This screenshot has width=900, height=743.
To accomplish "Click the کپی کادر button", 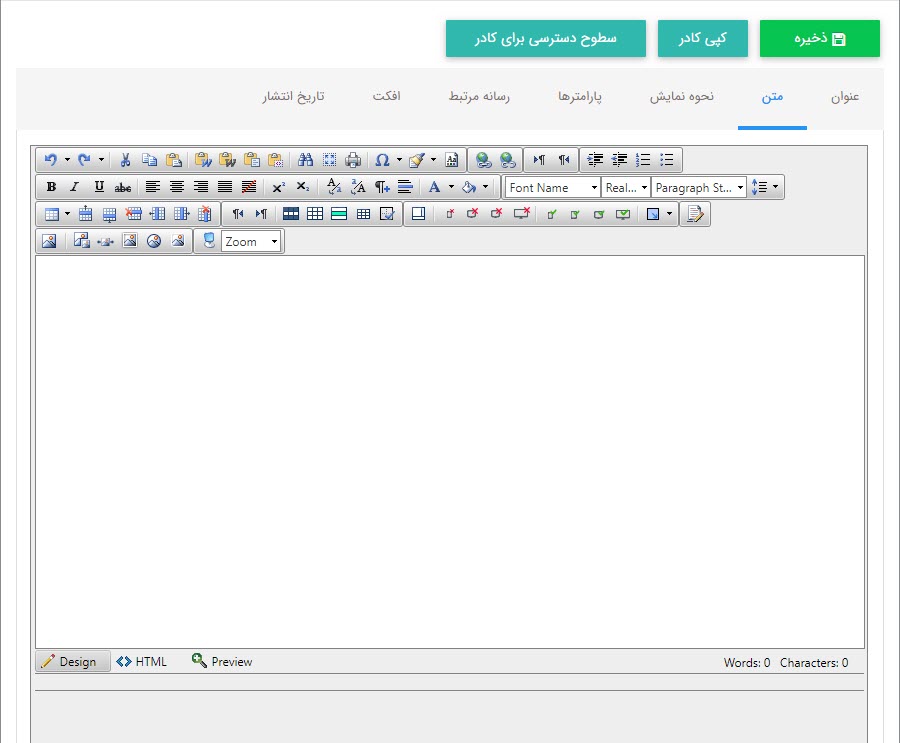I will [x=702, y=39].
